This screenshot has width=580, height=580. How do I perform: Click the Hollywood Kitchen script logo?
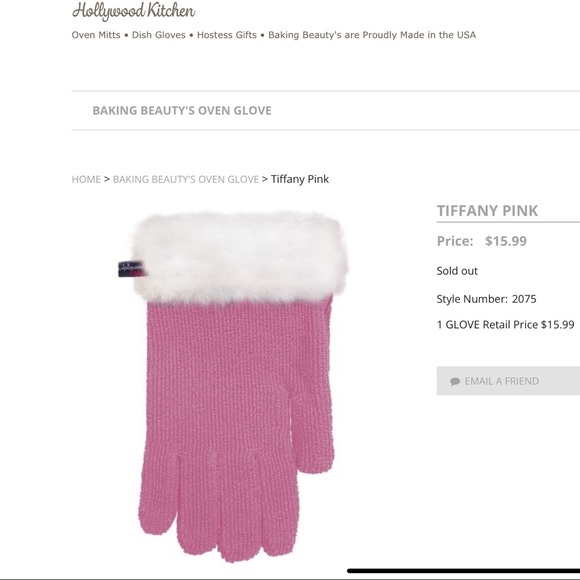(x=134, y=11)
